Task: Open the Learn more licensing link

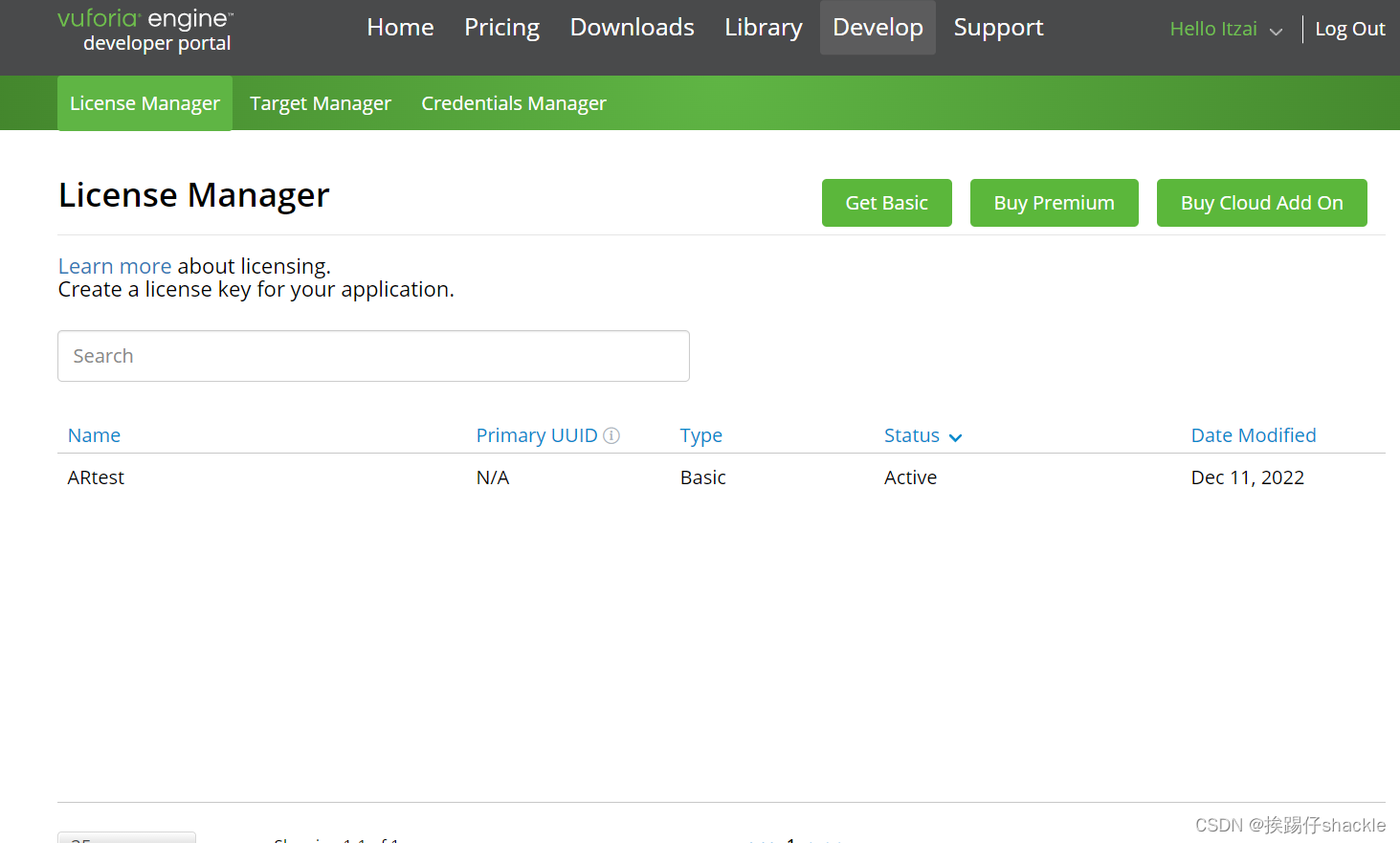Action: (x=115, y=266)
